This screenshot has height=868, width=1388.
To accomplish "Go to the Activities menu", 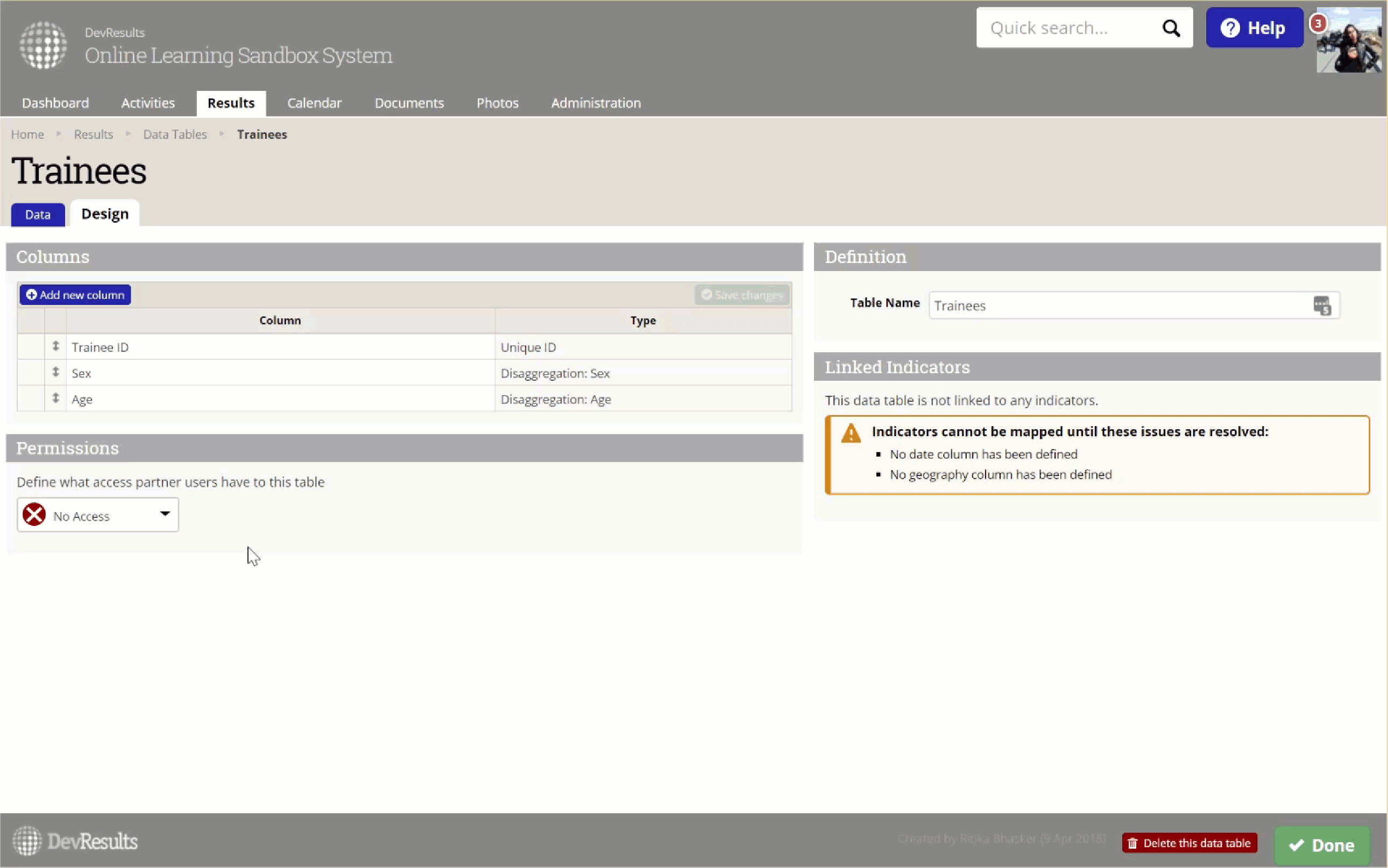I will tap(147, 103).
